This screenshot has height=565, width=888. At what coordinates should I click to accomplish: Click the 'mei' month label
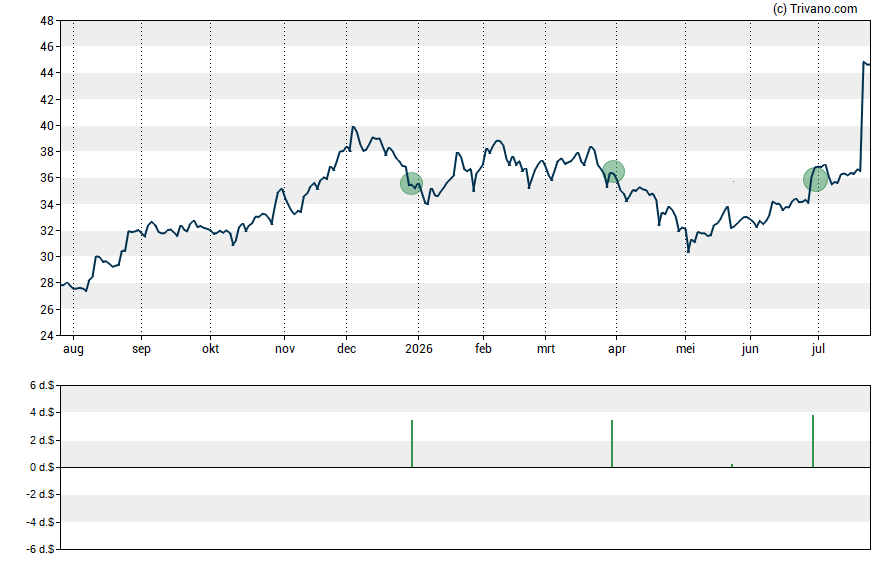(685, 348)
